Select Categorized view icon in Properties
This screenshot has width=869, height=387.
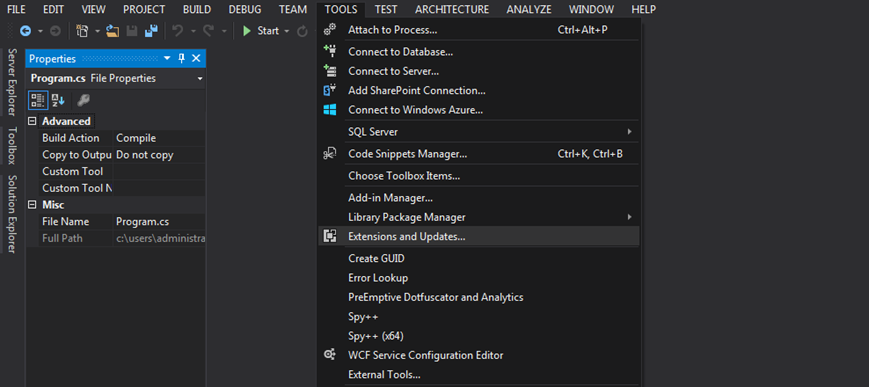pyautogui.click(x=38, y=100)
